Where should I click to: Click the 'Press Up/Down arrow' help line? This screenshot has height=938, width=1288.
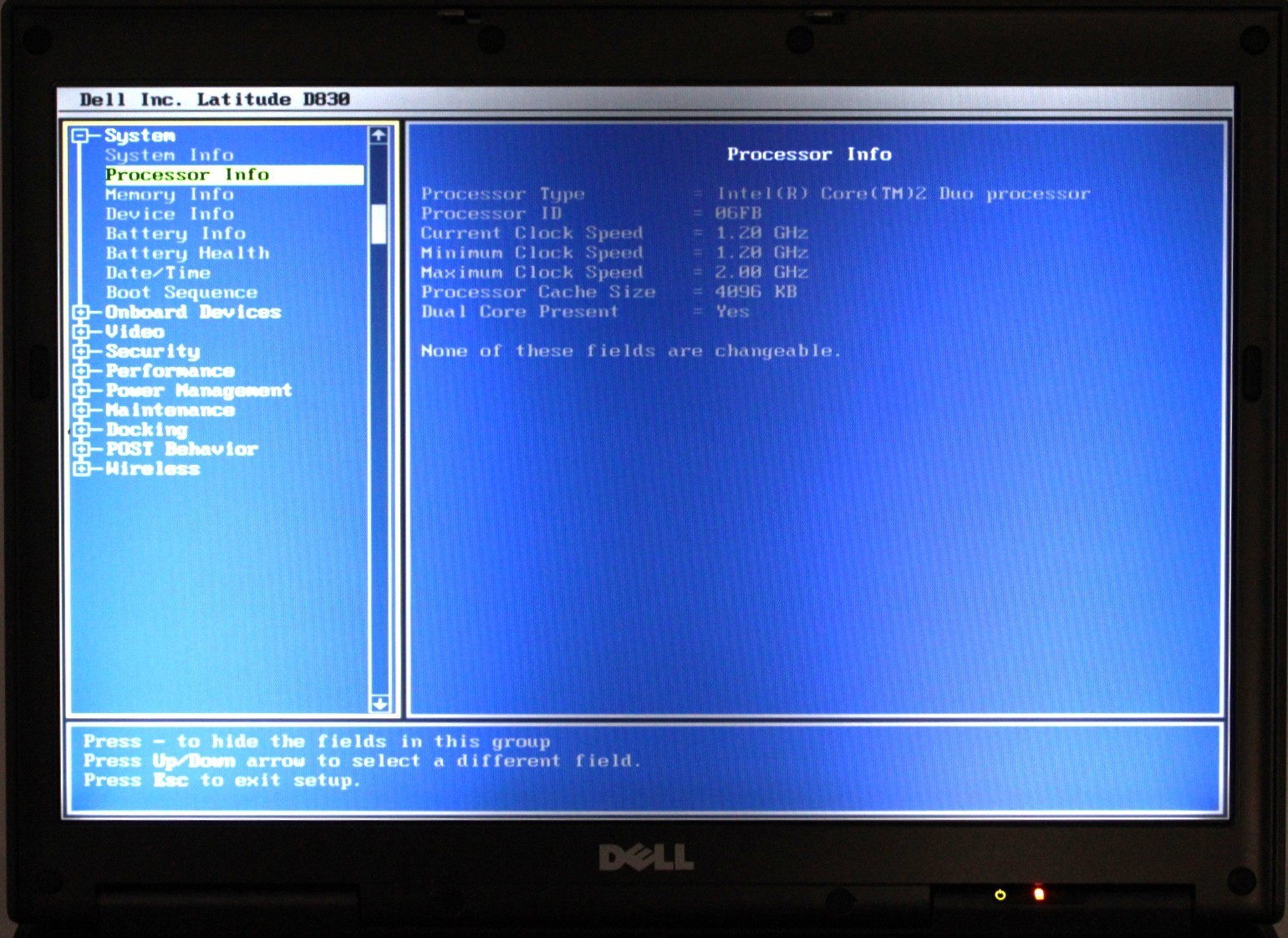tap(362, 762)
